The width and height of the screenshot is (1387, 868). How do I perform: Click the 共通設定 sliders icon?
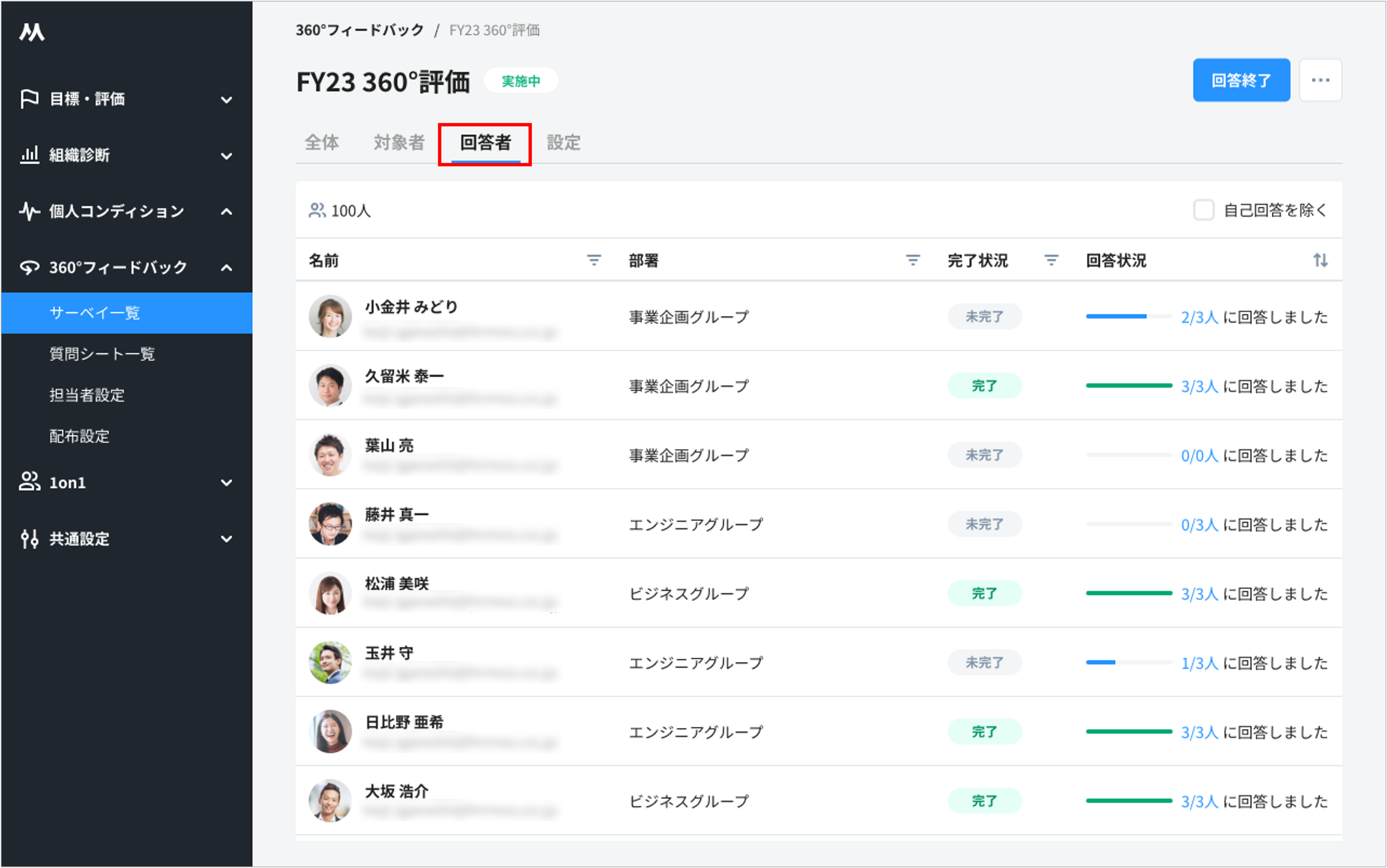click(29, 538)
